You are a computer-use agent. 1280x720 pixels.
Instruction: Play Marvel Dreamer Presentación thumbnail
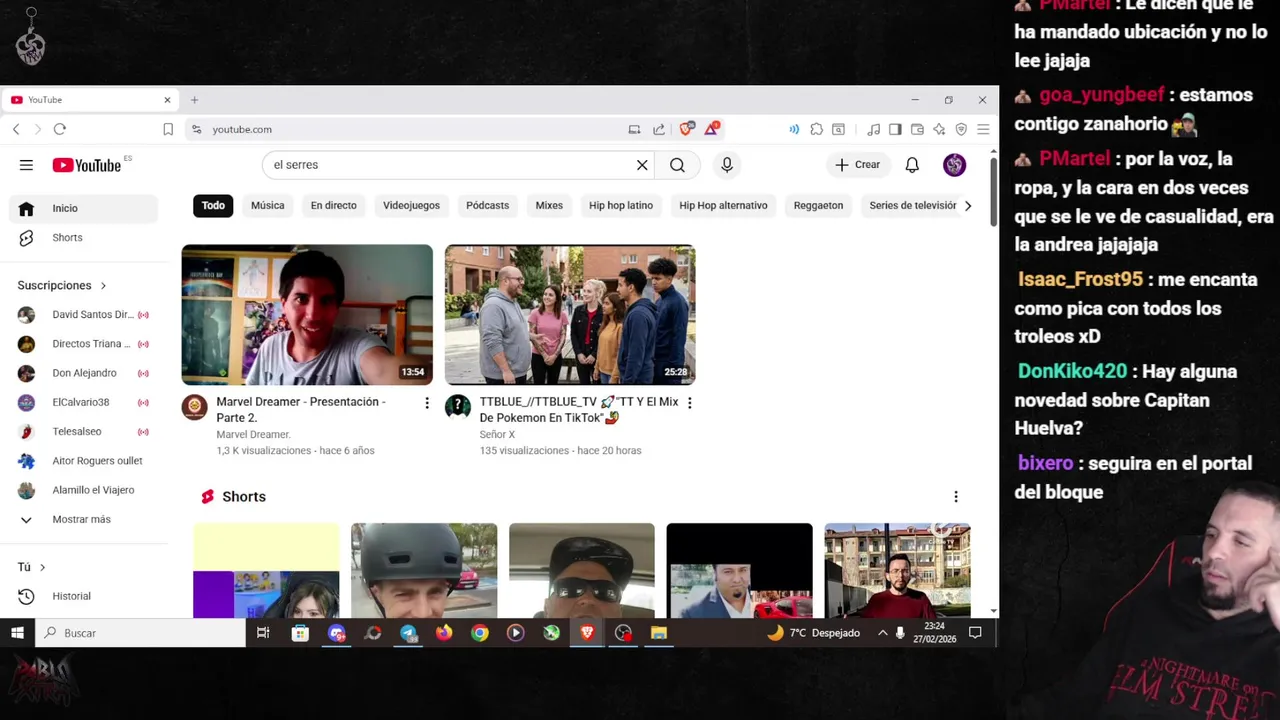coord(307,315)
